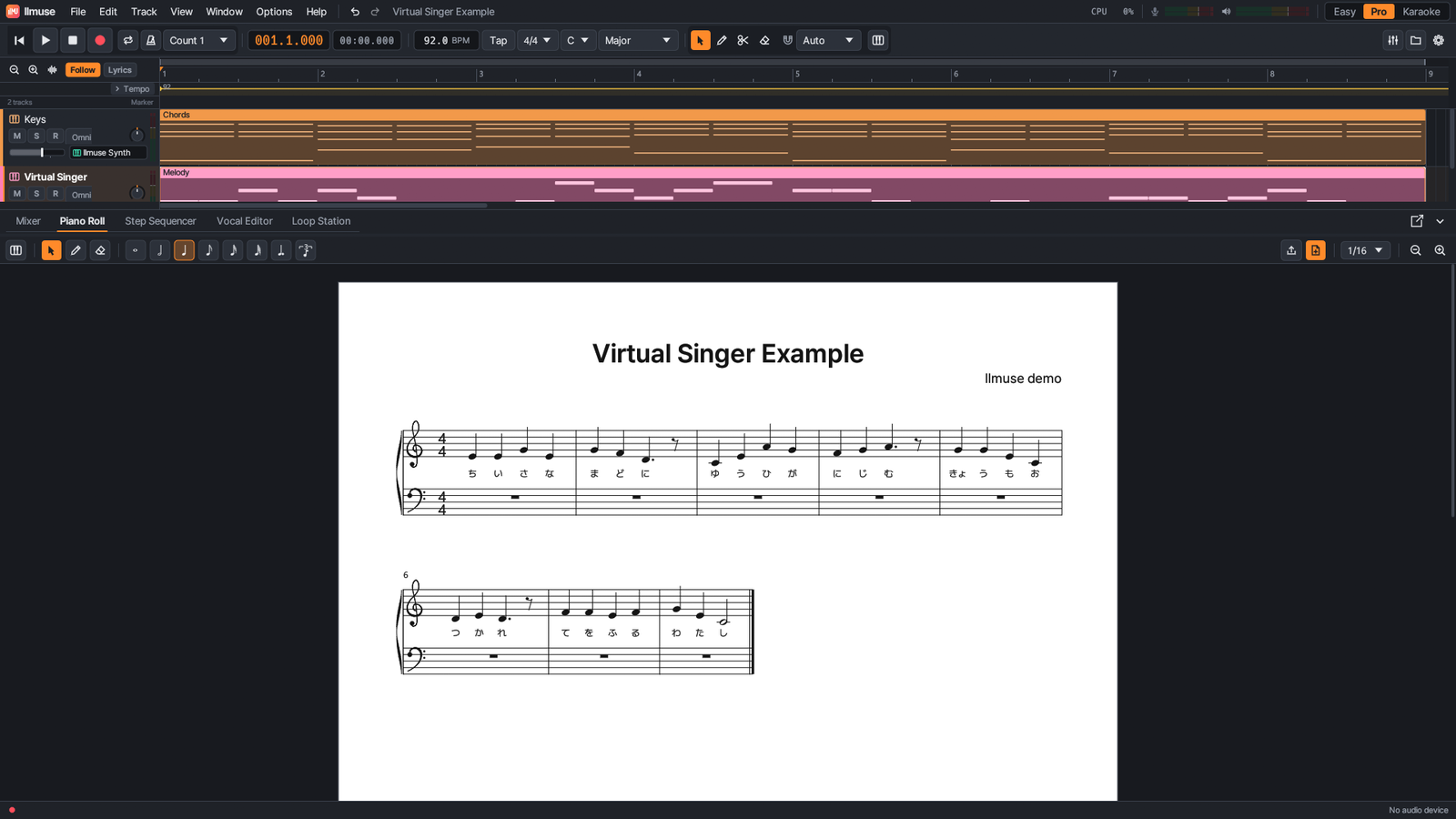This screenshot has width=1456, height=819.
Task: Select the piano roll pencil tool
Action: [x=76, y=250]
